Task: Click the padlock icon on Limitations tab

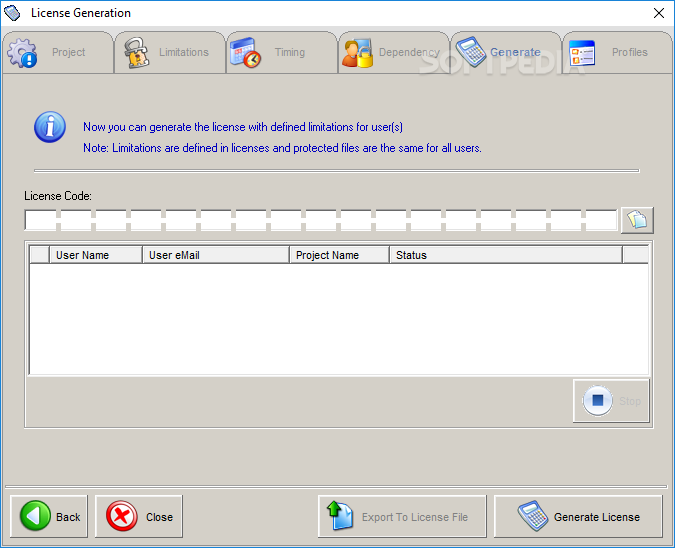Action: click(x=136, y=53)
